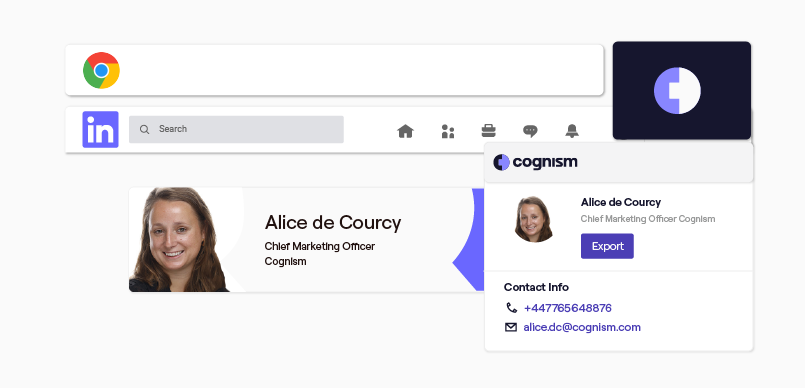This screenshot has width=805, height=388.
Task: Click the Cognism extension tile
Action: coord(682,90)
